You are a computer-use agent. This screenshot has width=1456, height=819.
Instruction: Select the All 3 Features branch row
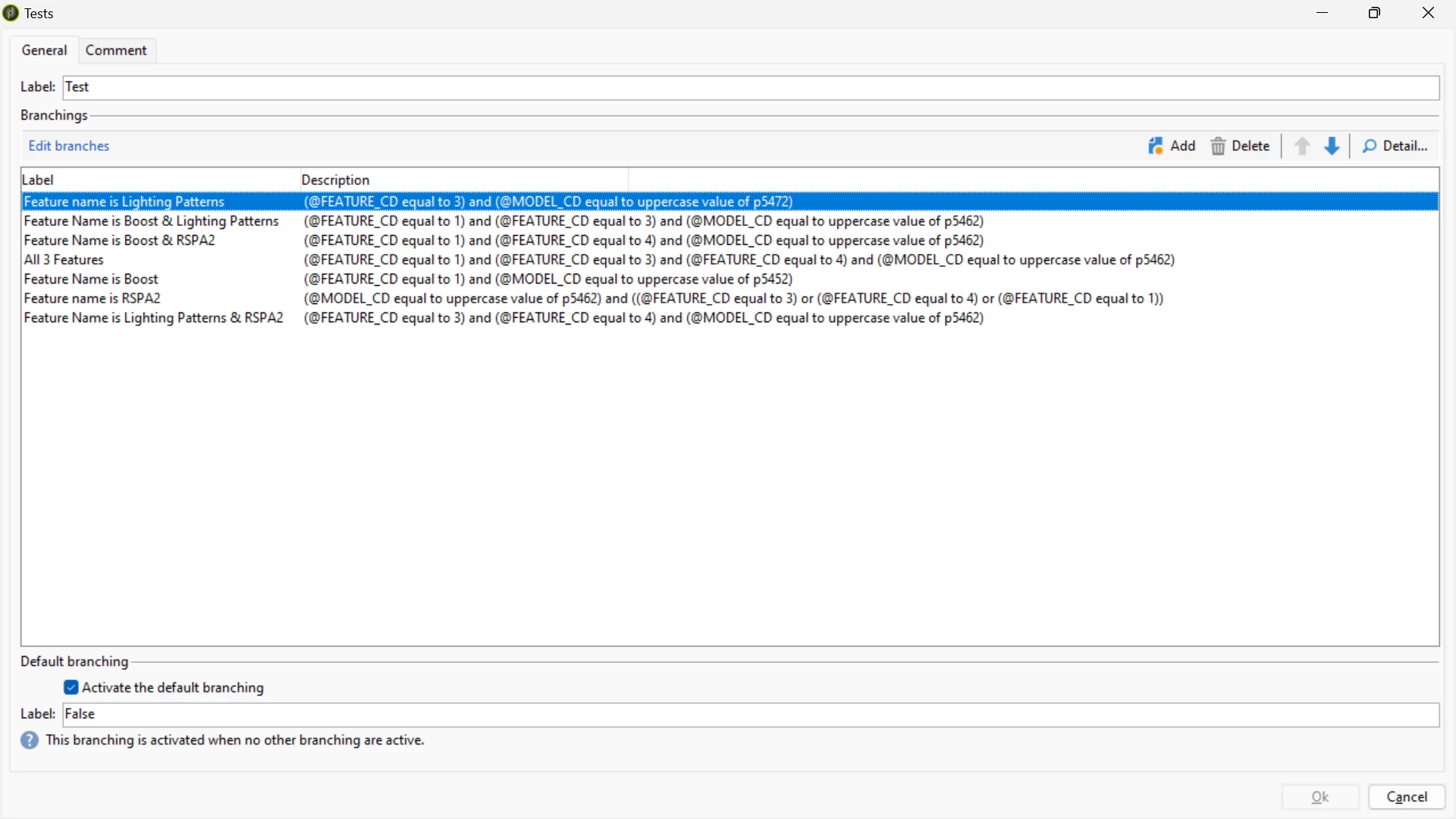pyautogui.click(x=64, y=260)
